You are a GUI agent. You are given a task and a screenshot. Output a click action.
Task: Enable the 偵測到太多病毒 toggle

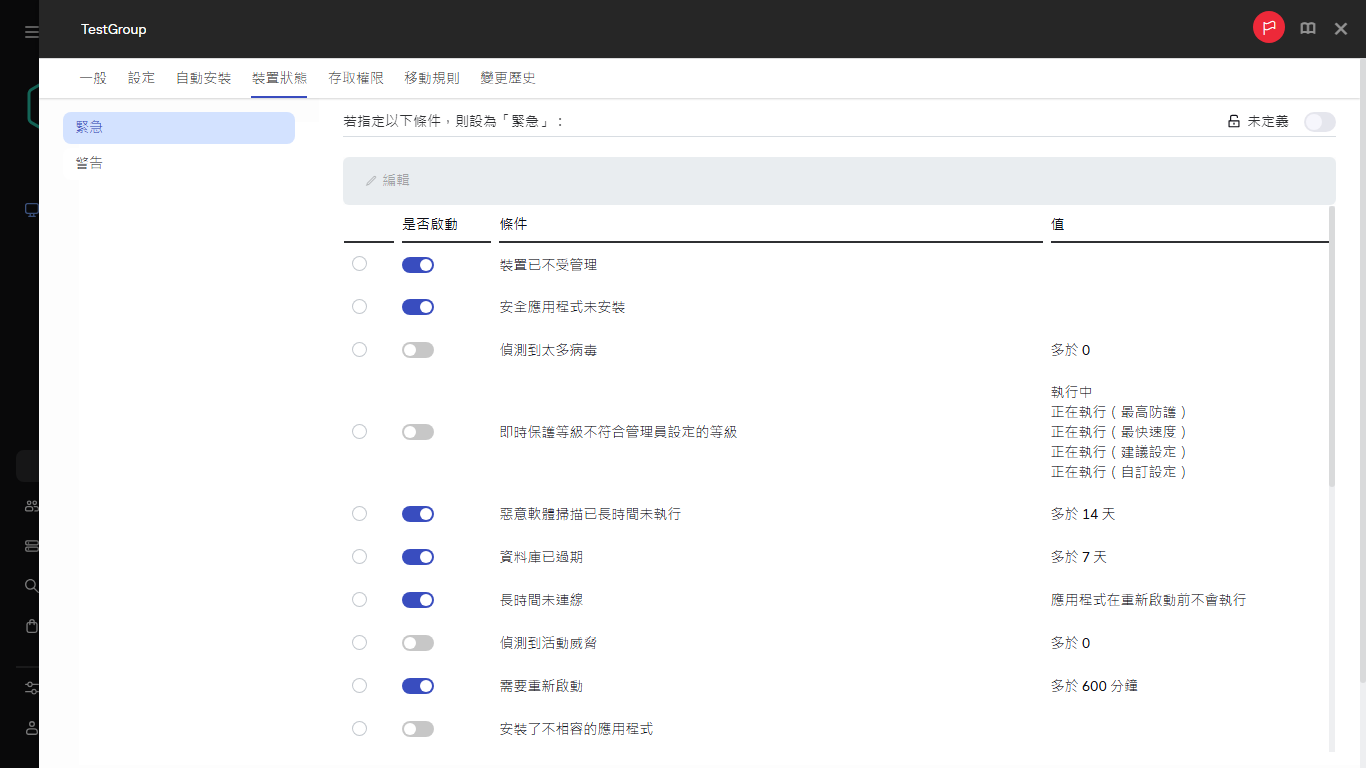[x=418, y=349]
